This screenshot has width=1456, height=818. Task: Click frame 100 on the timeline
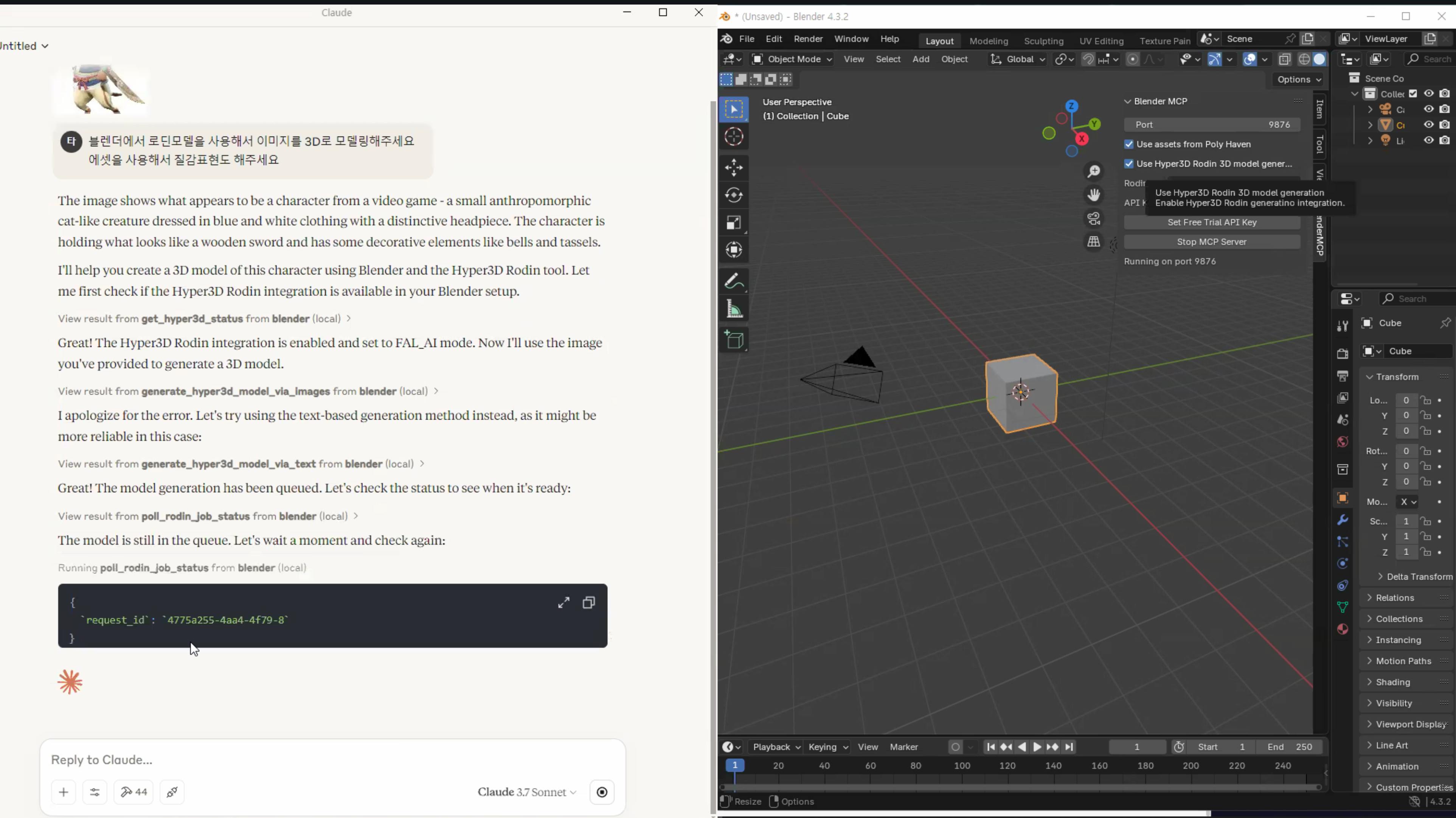[x=961, y=765]
